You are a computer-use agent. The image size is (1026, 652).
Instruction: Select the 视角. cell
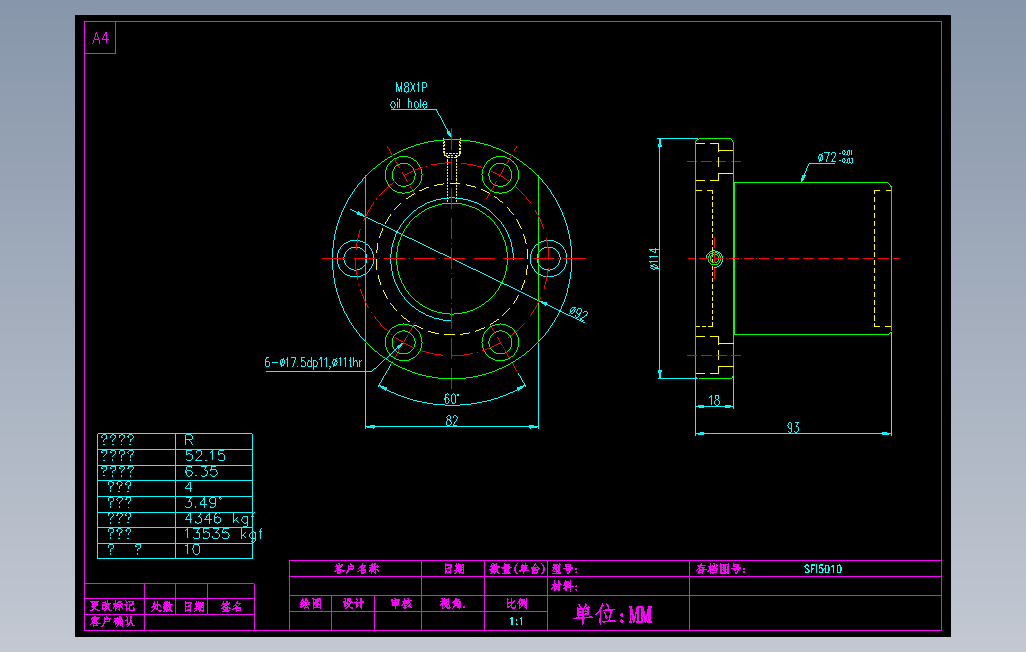(x=453, y=604)
